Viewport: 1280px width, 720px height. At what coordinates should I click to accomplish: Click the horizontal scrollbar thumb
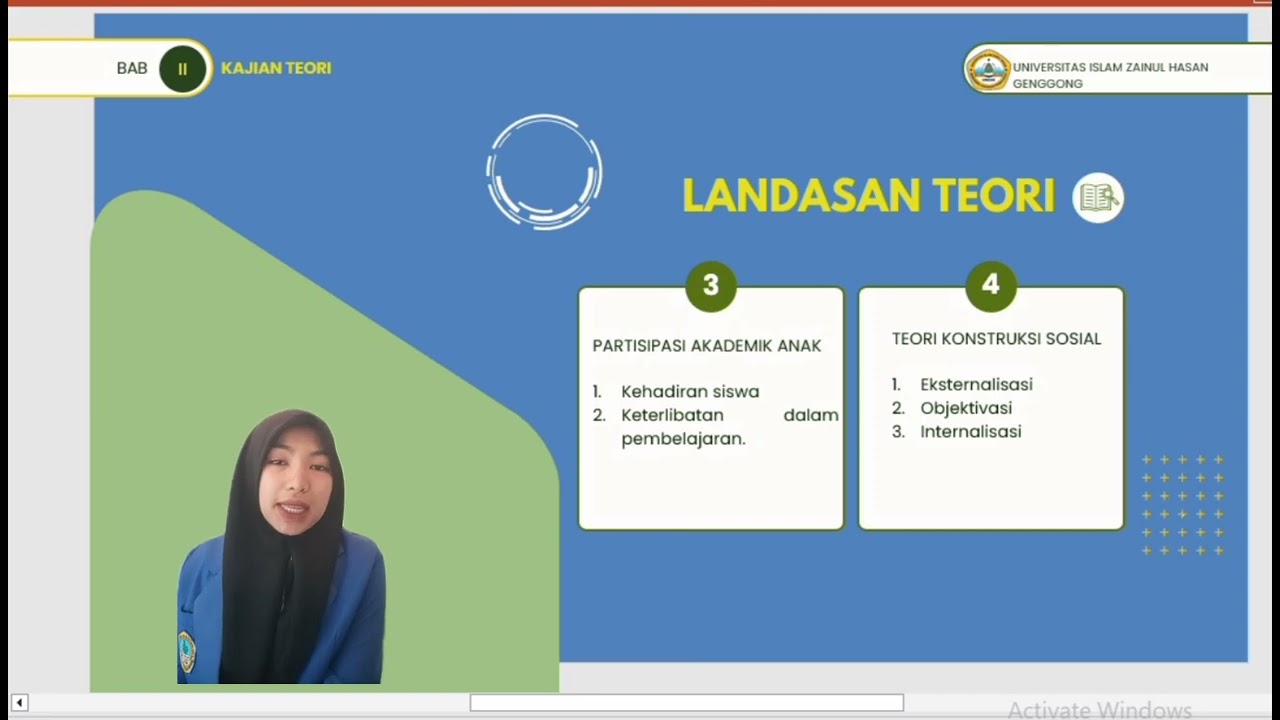pyautogui.click(x=687, y=703)
